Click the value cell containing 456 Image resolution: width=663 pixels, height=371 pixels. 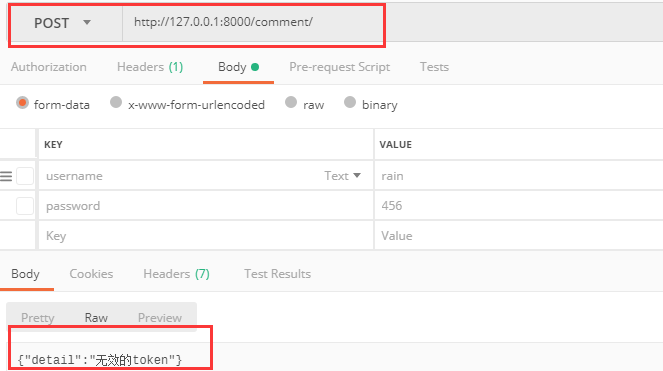(x=519, y=206)
